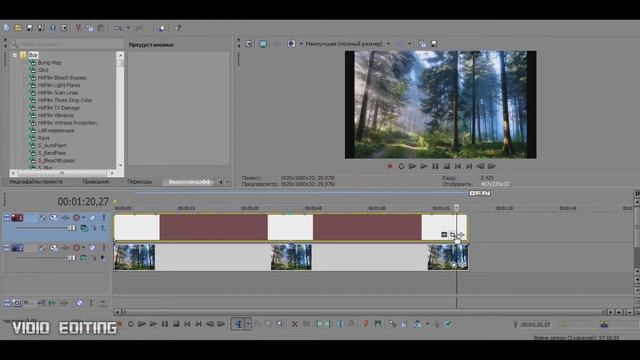This screenshot has height=360, width=640.
Task: Undo the last action using the toolbar arrow
Action: click(x=118, y=28)
